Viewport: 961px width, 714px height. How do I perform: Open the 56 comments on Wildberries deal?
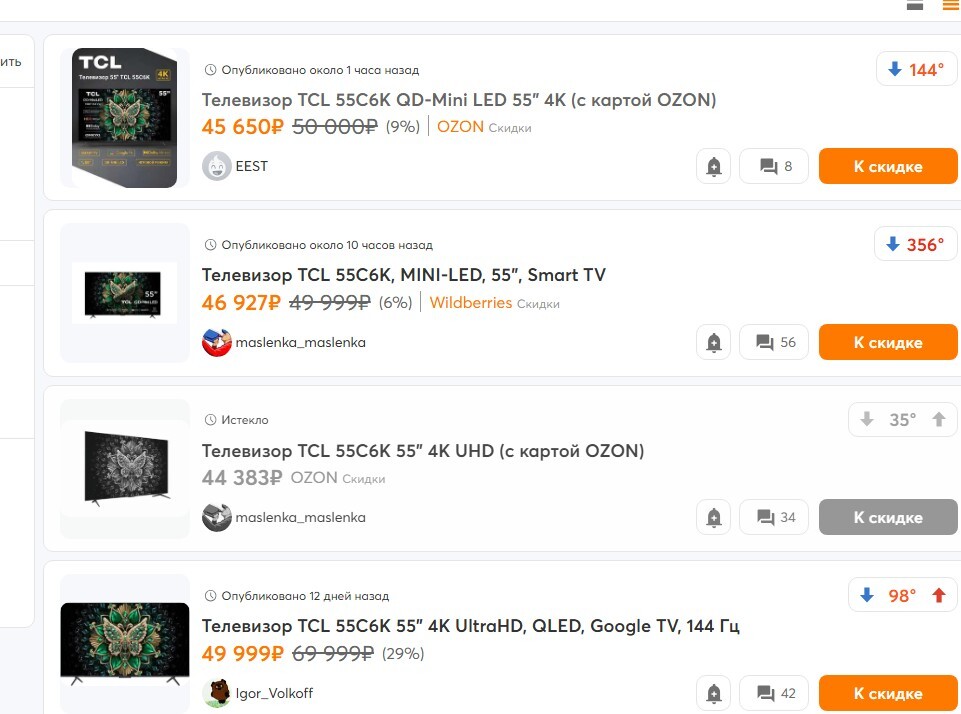click(x=775, y=342)
